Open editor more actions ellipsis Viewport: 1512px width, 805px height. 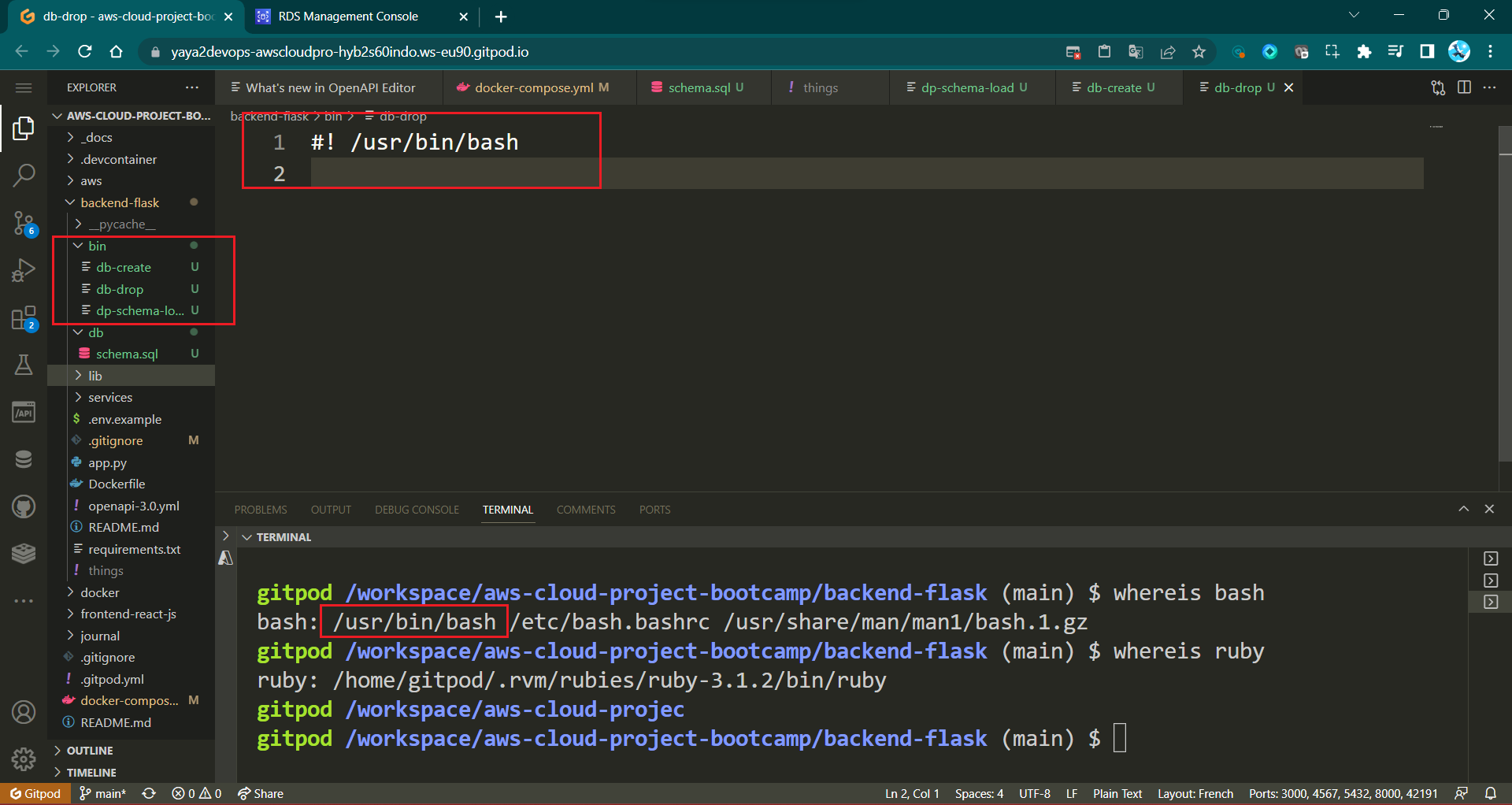click(1489, 87)
